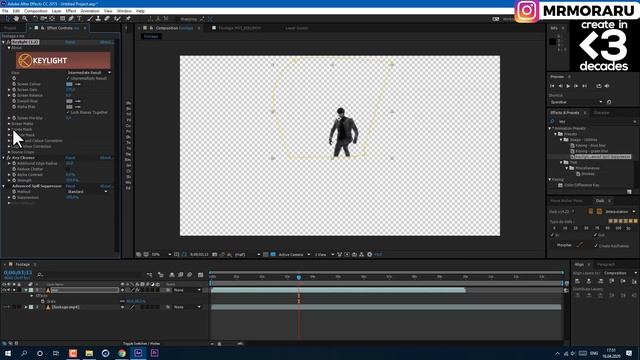Select Keying - green blur preset
Image resolution: width=640 pixels, height=360 pixels.
591,151
